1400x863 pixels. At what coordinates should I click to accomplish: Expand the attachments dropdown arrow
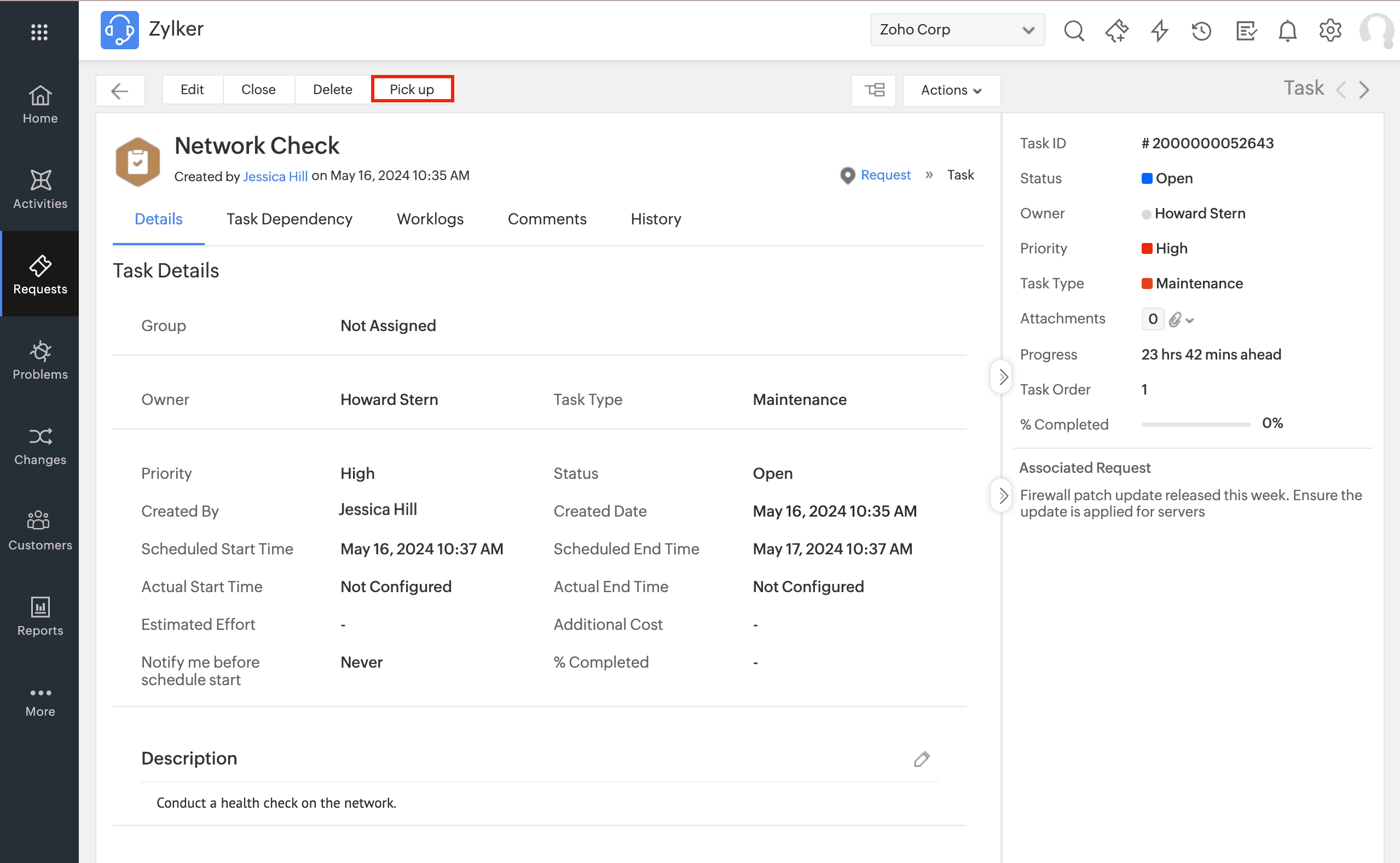[x=1190, y=320]
